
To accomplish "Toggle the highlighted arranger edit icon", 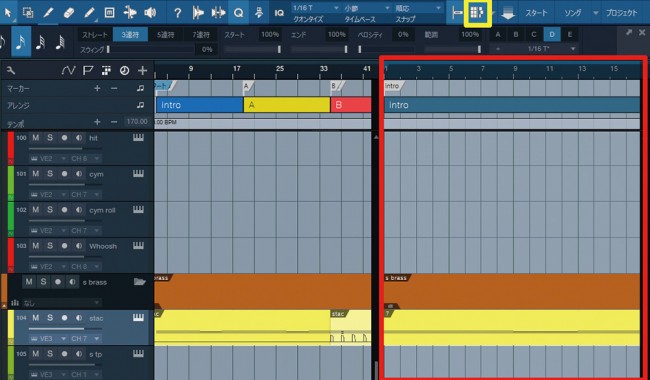I will (478, 13).
